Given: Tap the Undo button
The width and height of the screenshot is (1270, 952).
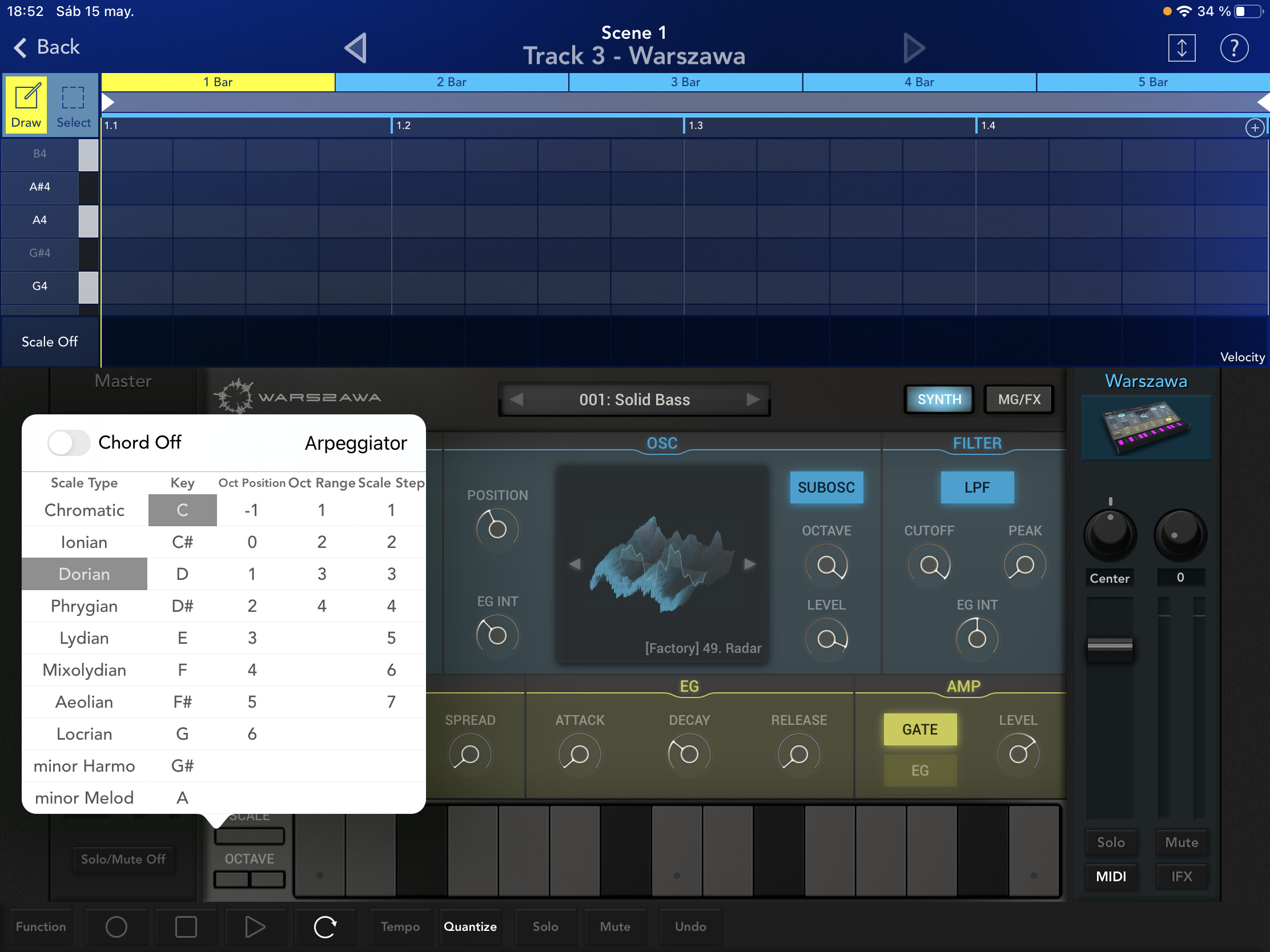Looking at the screenshot, I should 690,926.
